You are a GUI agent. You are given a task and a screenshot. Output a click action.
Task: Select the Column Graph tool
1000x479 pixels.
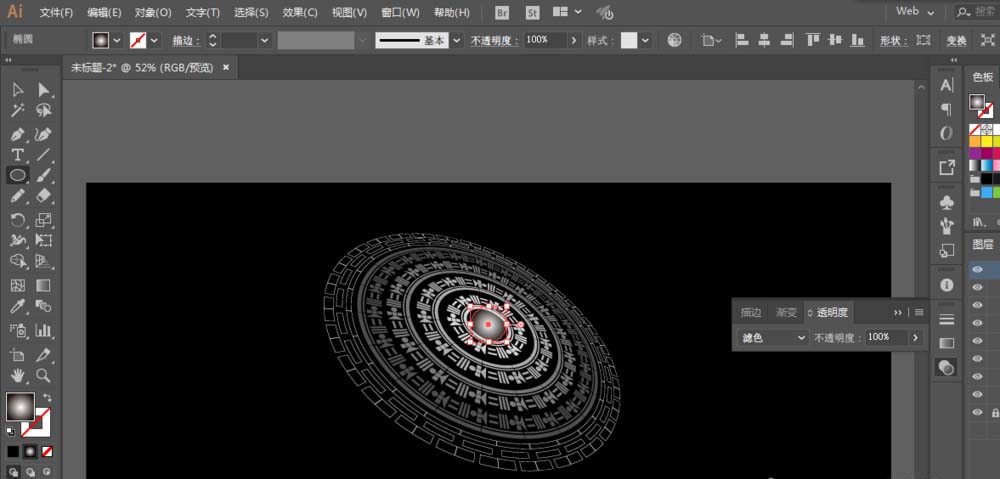(x=43, y=330)
